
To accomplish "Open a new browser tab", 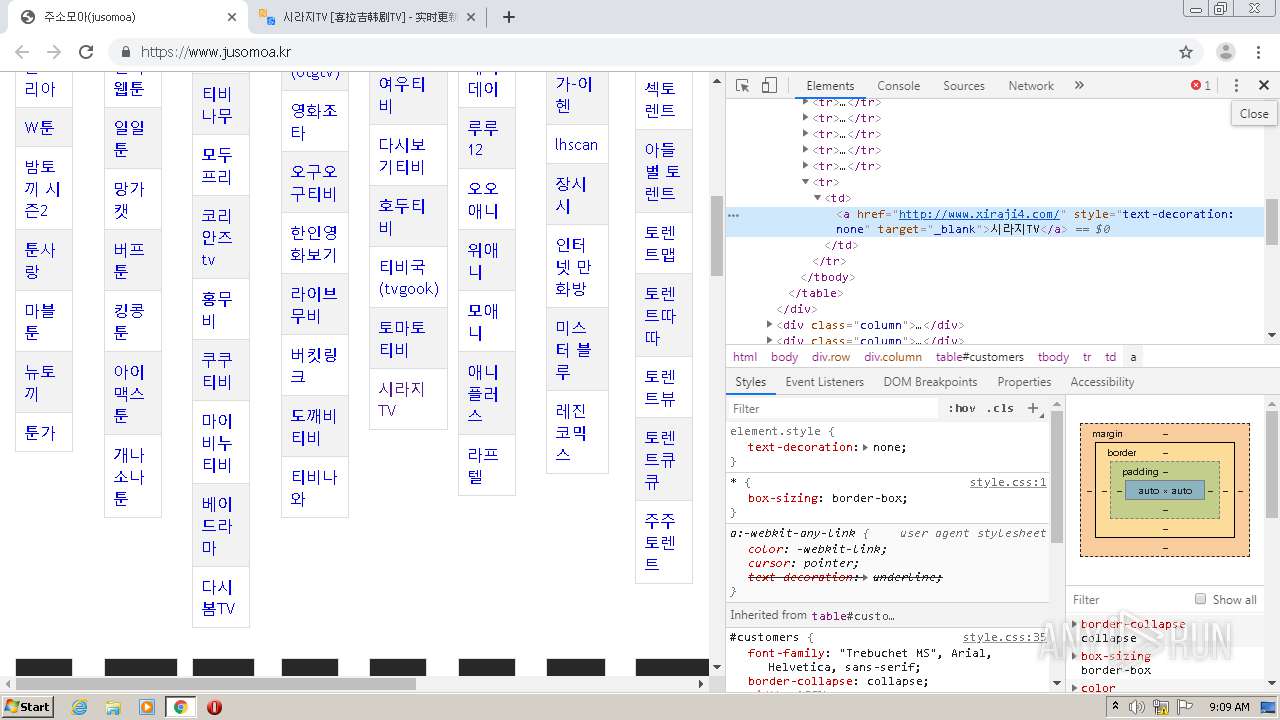I will (x=509, y=17).
